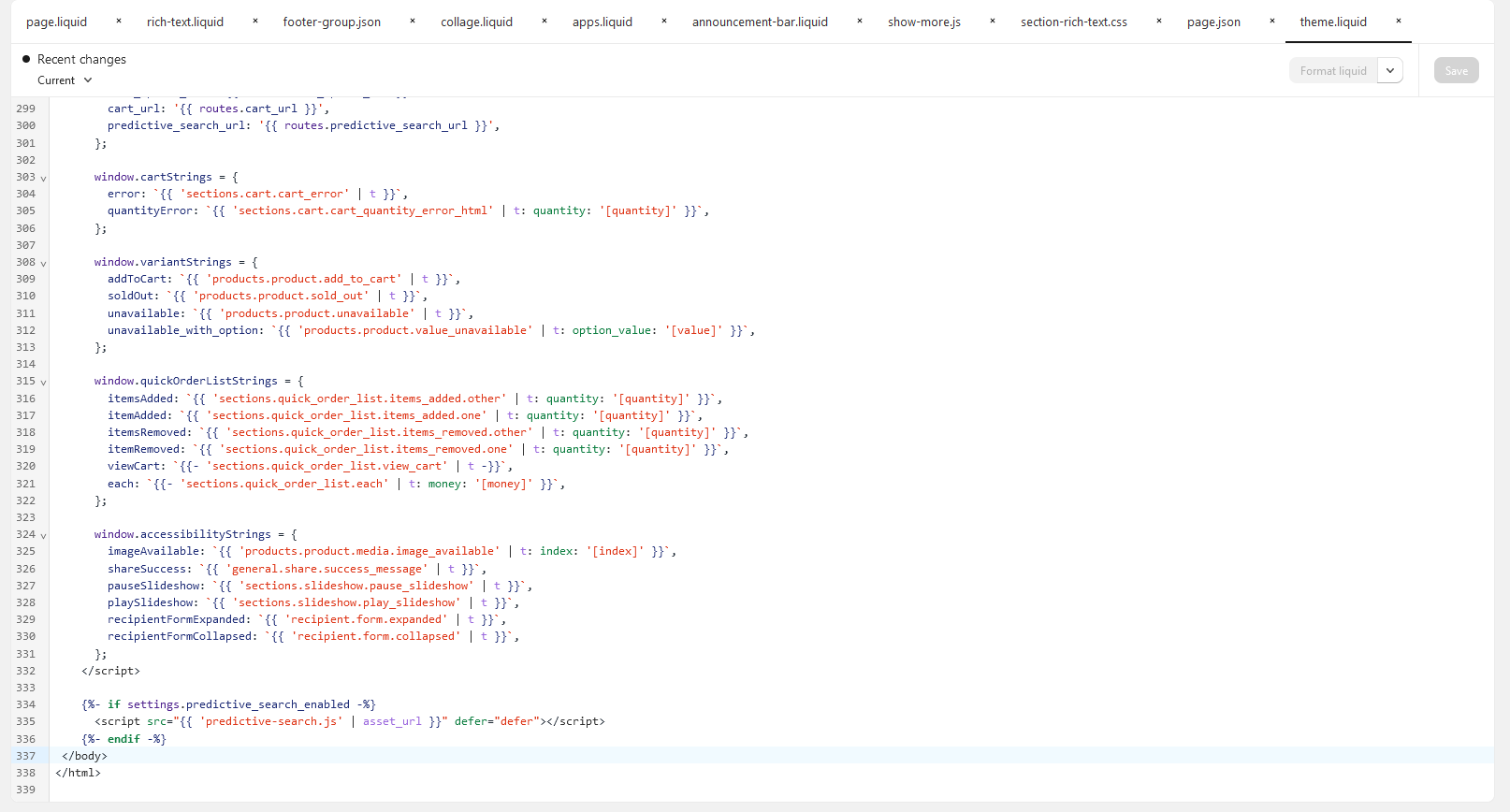Open the section-rich-text.css tab
1510x812 pixels.
[1074, 22]
